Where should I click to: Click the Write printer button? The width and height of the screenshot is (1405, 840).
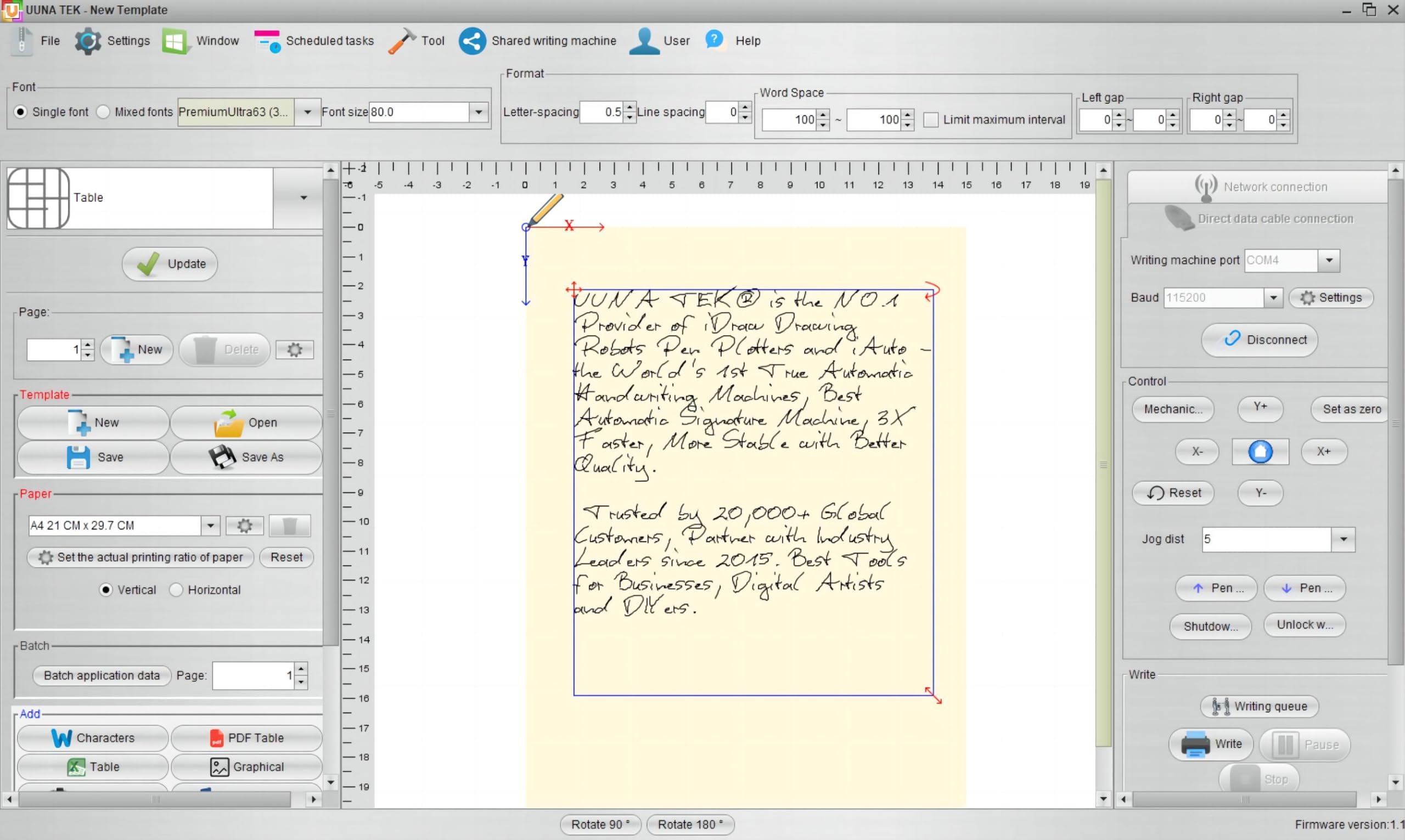(1211, 745)
